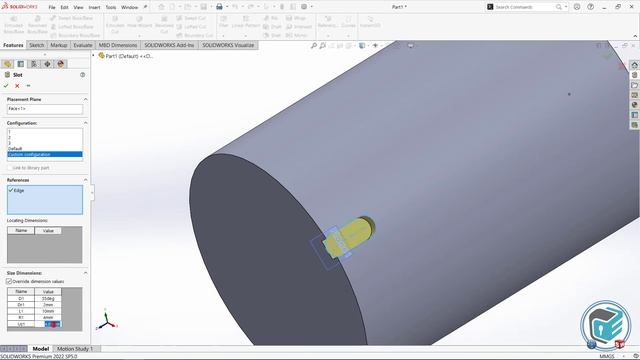The image size is (640, 360).
Task: Click the D1 value cell 33deg
Action: point(48,299)
